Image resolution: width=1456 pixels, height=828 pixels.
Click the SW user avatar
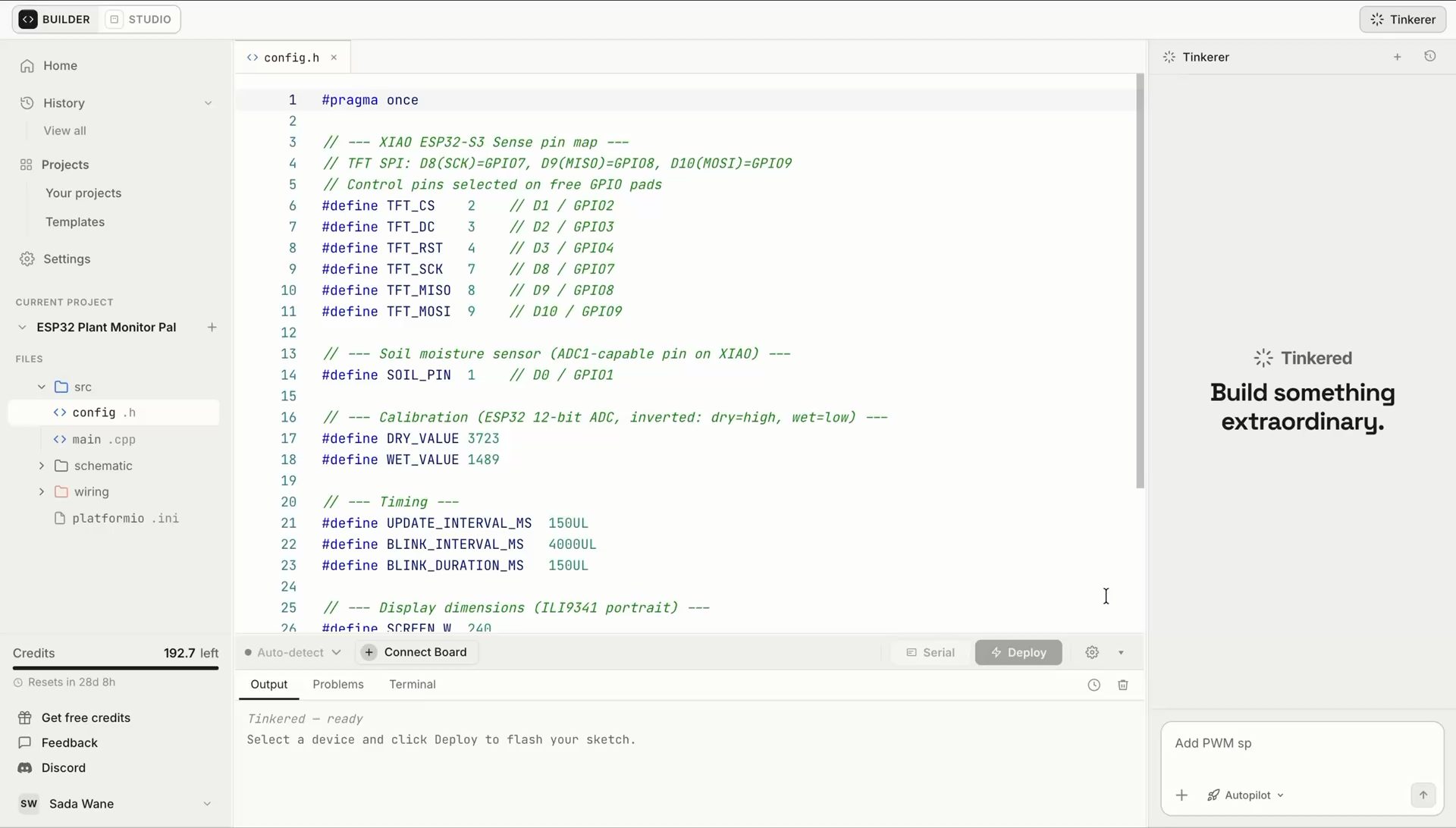tap(29, 804)
